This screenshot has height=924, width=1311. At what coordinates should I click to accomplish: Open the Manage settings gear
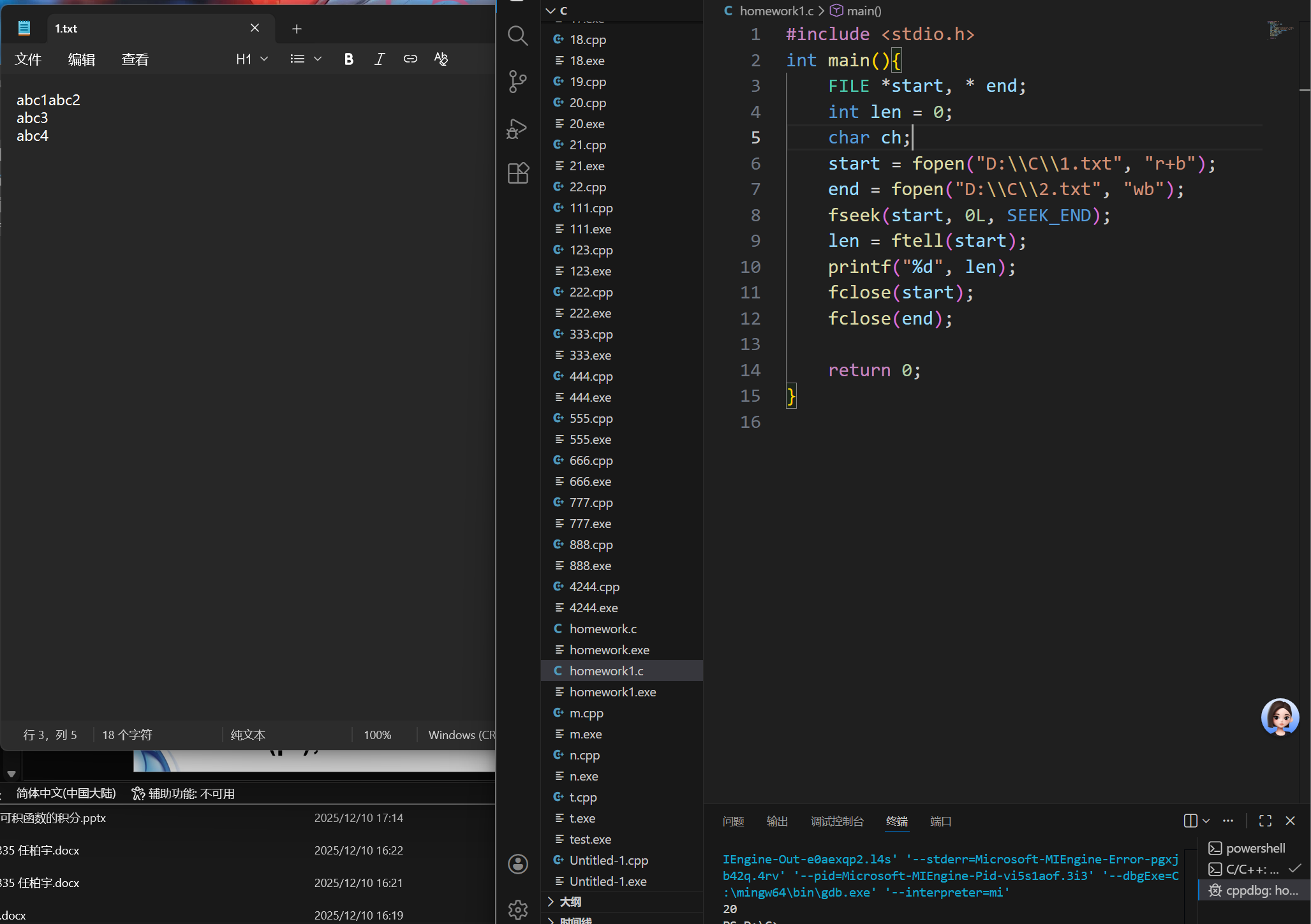pyautogui.click(x=517, y=909)
